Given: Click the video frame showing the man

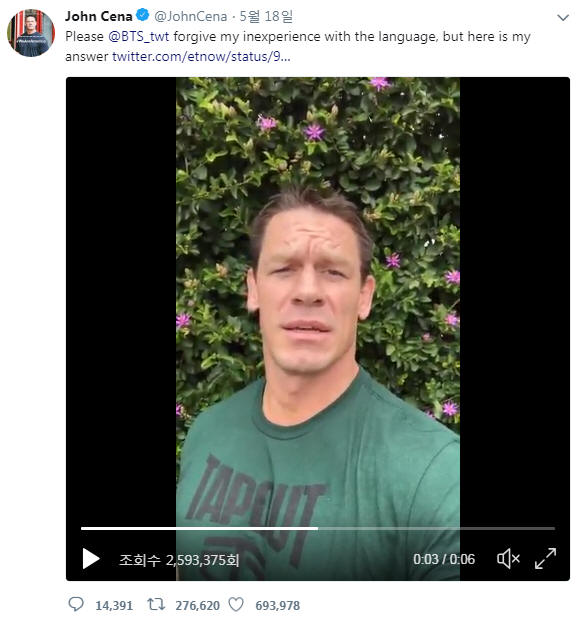Looking at the screenshot, I should (x=318, y=301).
